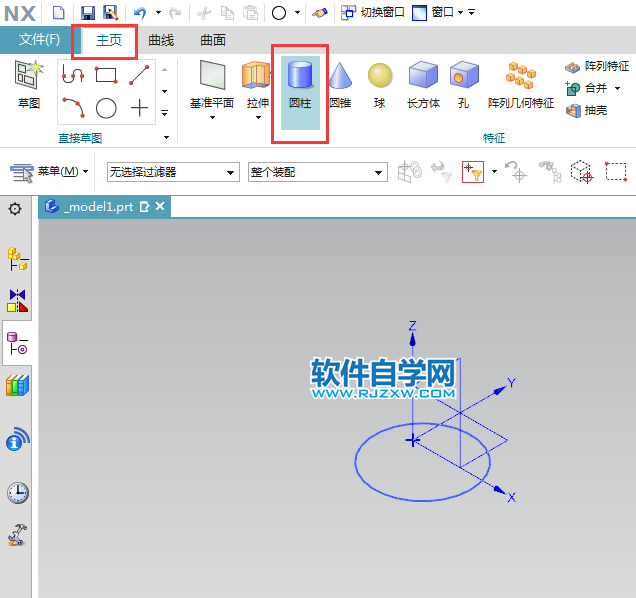Open the 菜单(M) menu
Screen dimensions: 636x598
click(x=50, y=172)
